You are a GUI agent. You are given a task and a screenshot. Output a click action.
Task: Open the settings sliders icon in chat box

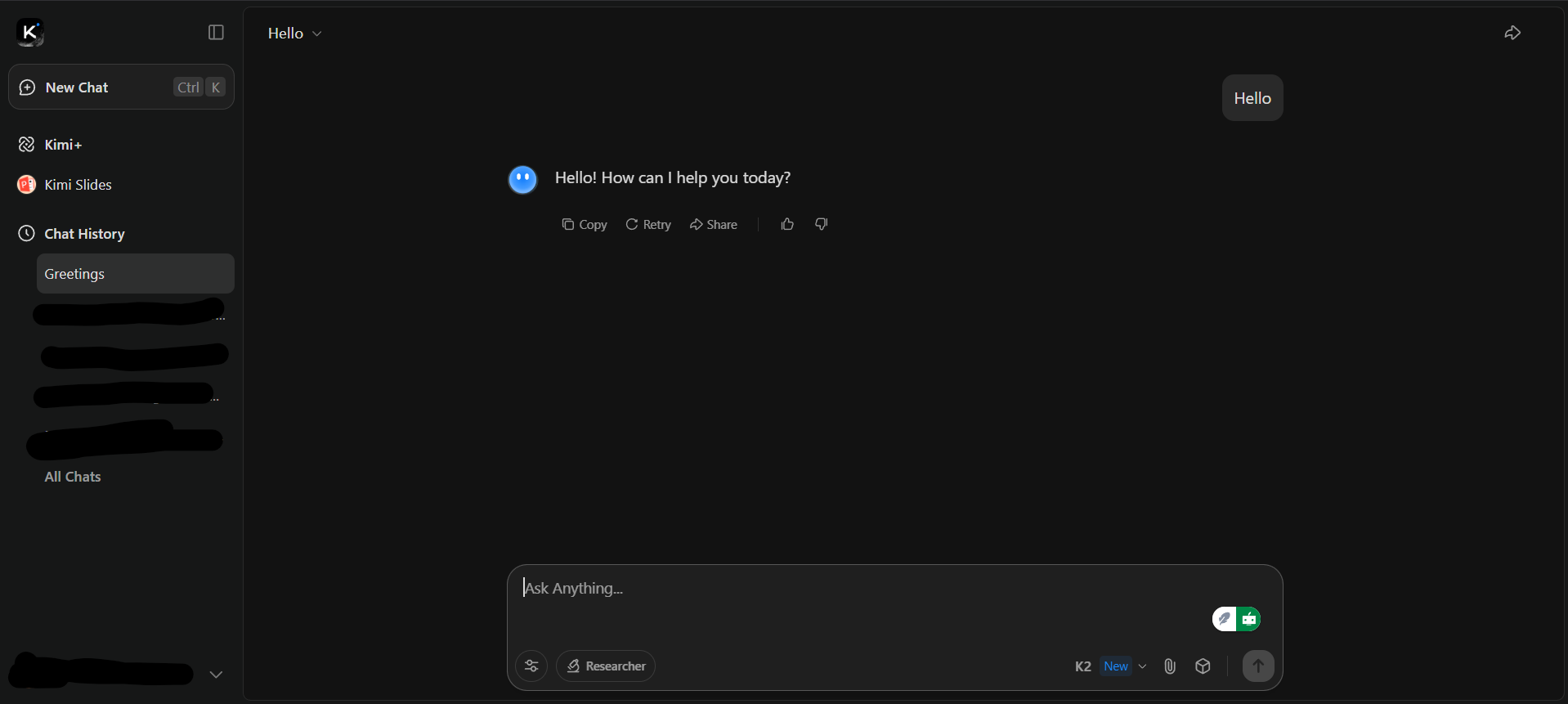click(x=531, y=666)
